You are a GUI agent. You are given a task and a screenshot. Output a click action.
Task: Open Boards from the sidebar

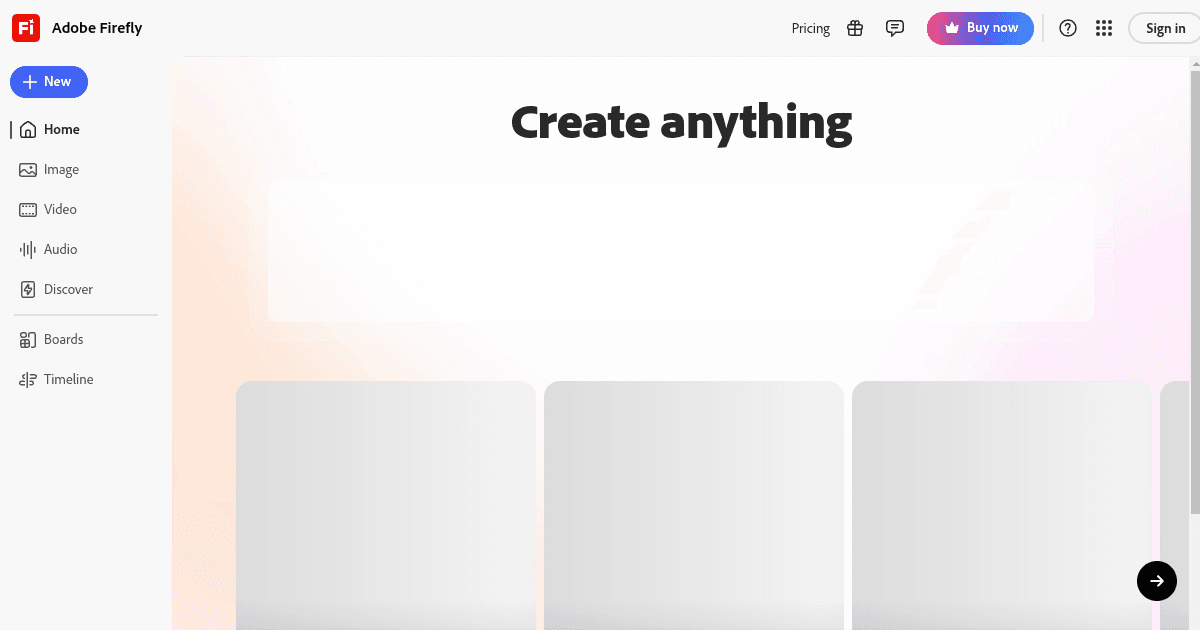tap(51, 340)
